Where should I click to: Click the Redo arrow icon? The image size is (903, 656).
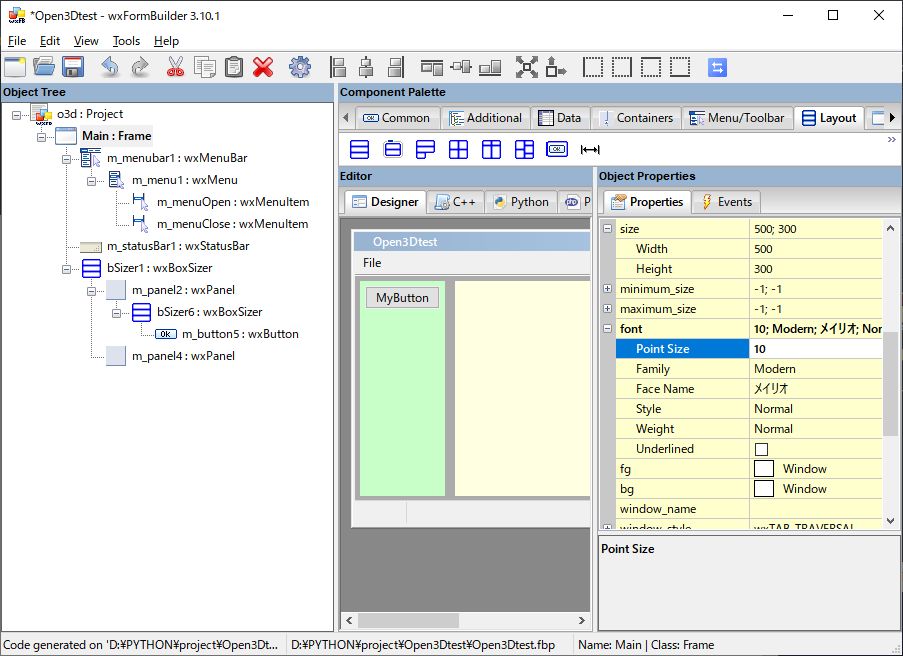[x=140, y=67]
